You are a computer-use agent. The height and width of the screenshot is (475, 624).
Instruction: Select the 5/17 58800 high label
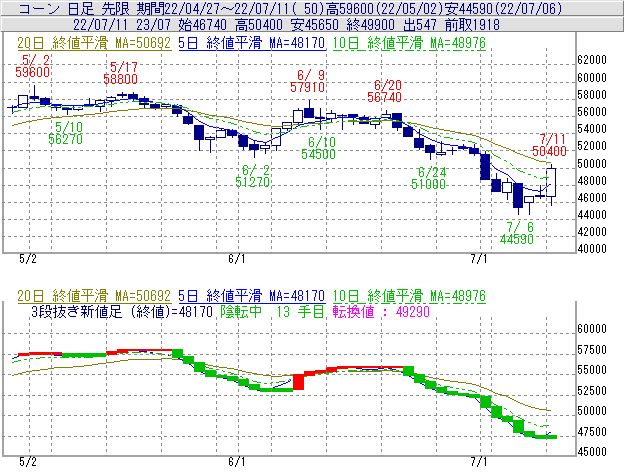121,73
